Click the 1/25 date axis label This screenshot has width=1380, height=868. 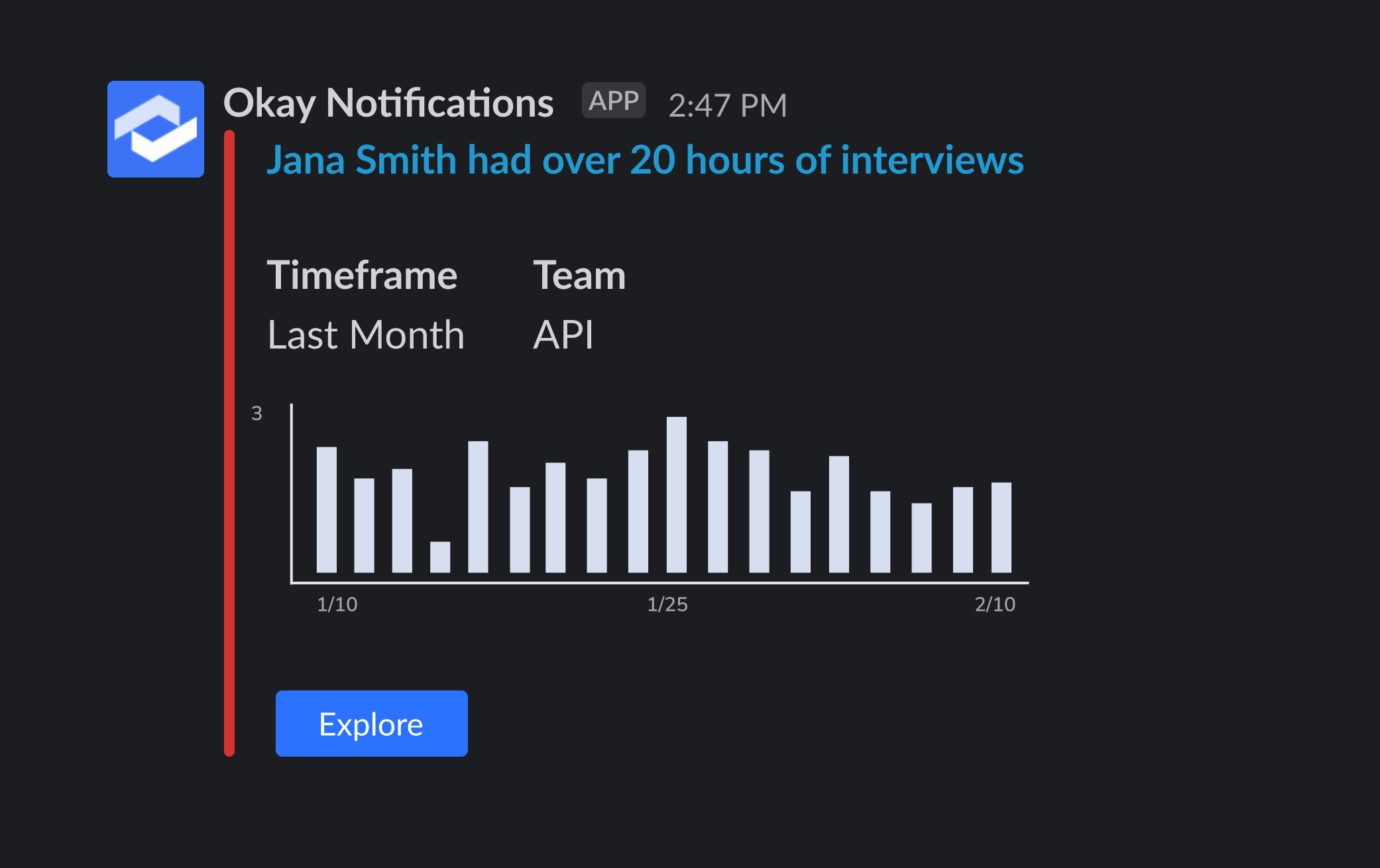pyautogui.click(x=667, y=604)
